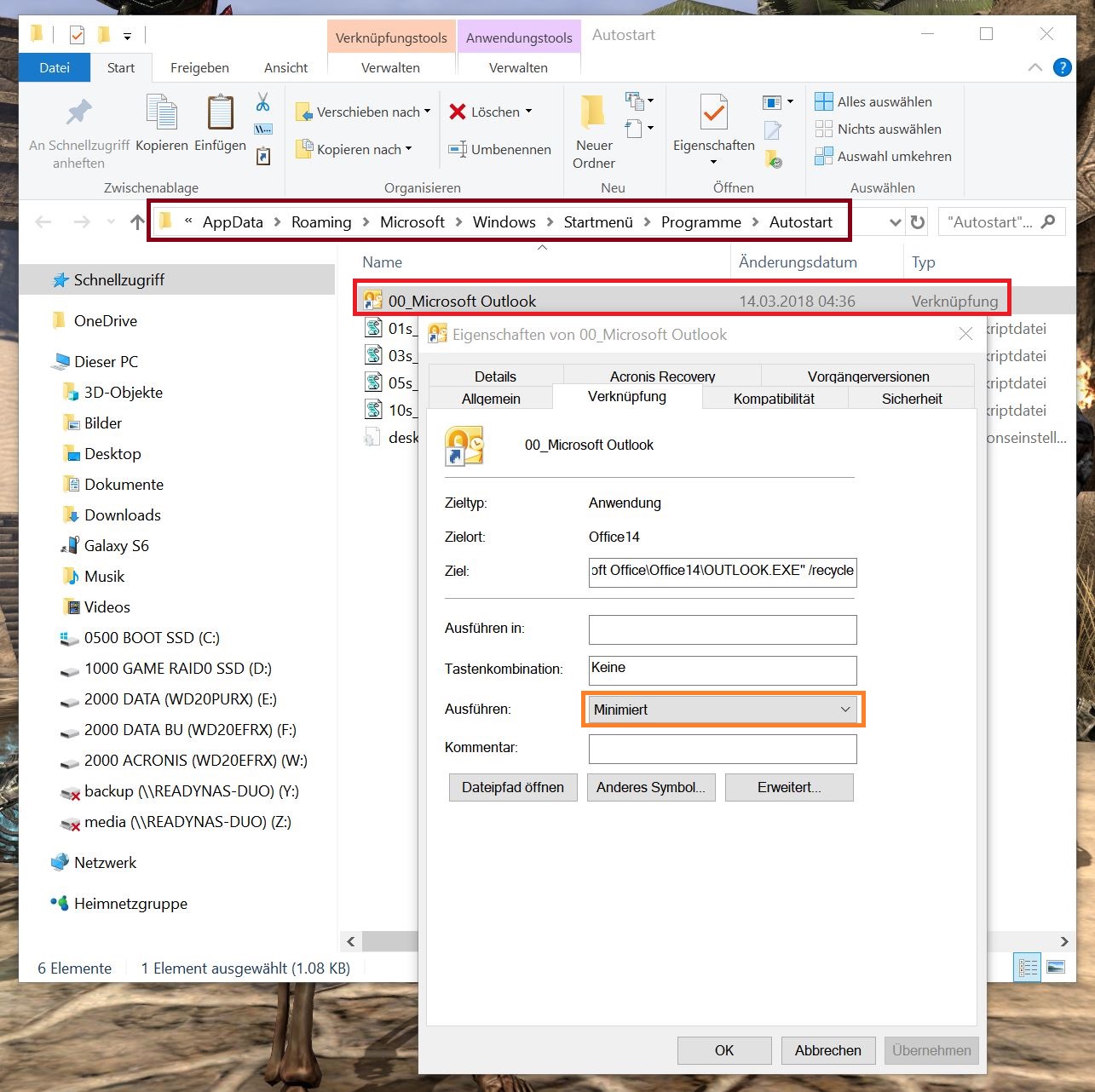This screenshot has width=1095, height=1092.
Task: Click Alles auswählen in the ribbon
Action: tap(873, 101)
